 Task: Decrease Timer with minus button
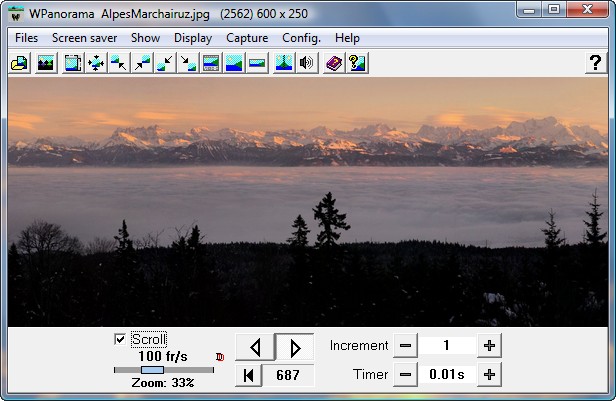(x=405, y=375)
